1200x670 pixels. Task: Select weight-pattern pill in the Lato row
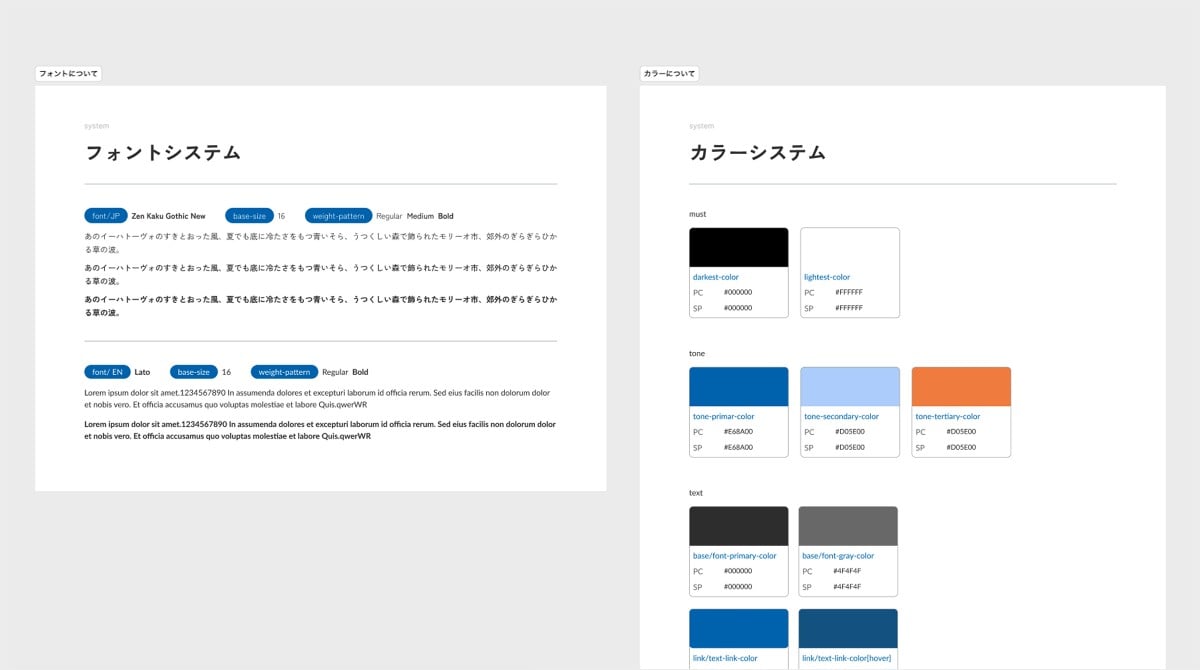pyautogui.click(x=284, y=372)
